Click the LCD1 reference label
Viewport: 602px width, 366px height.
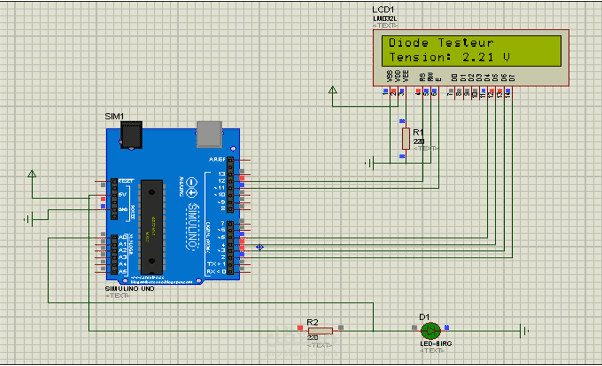pyautogui.click(x=383, y=10)
